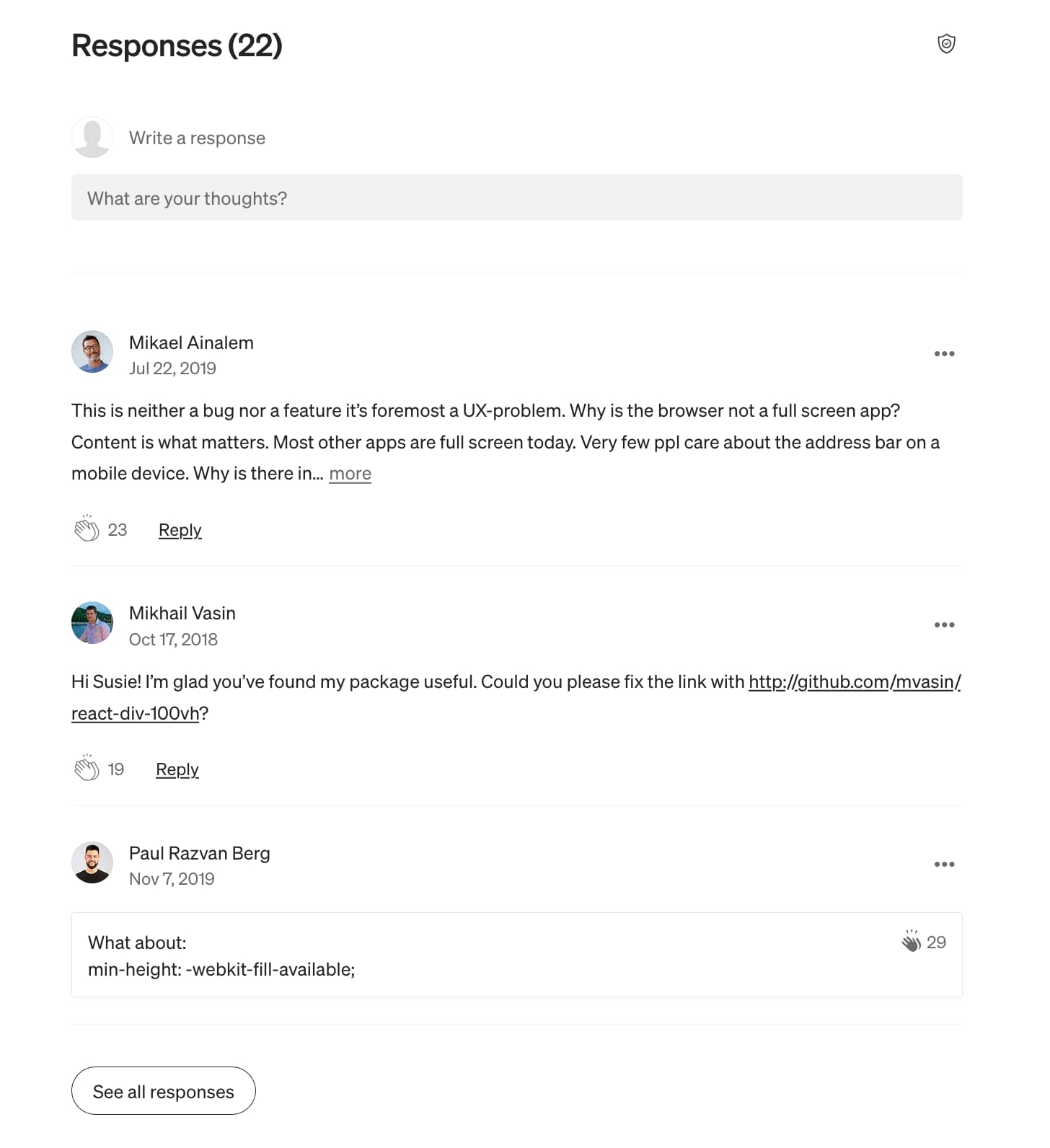This screenshot has width=1050, height=1148.
Task: Clap for Mikael Ainalem's response
Action: click(x=87, y=529)
